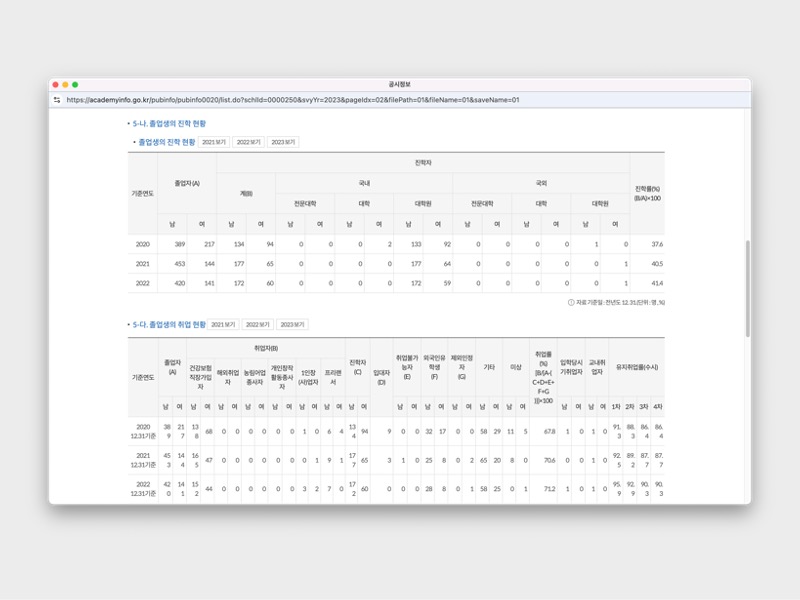Select the cell value 59

[x=447, y=283]
